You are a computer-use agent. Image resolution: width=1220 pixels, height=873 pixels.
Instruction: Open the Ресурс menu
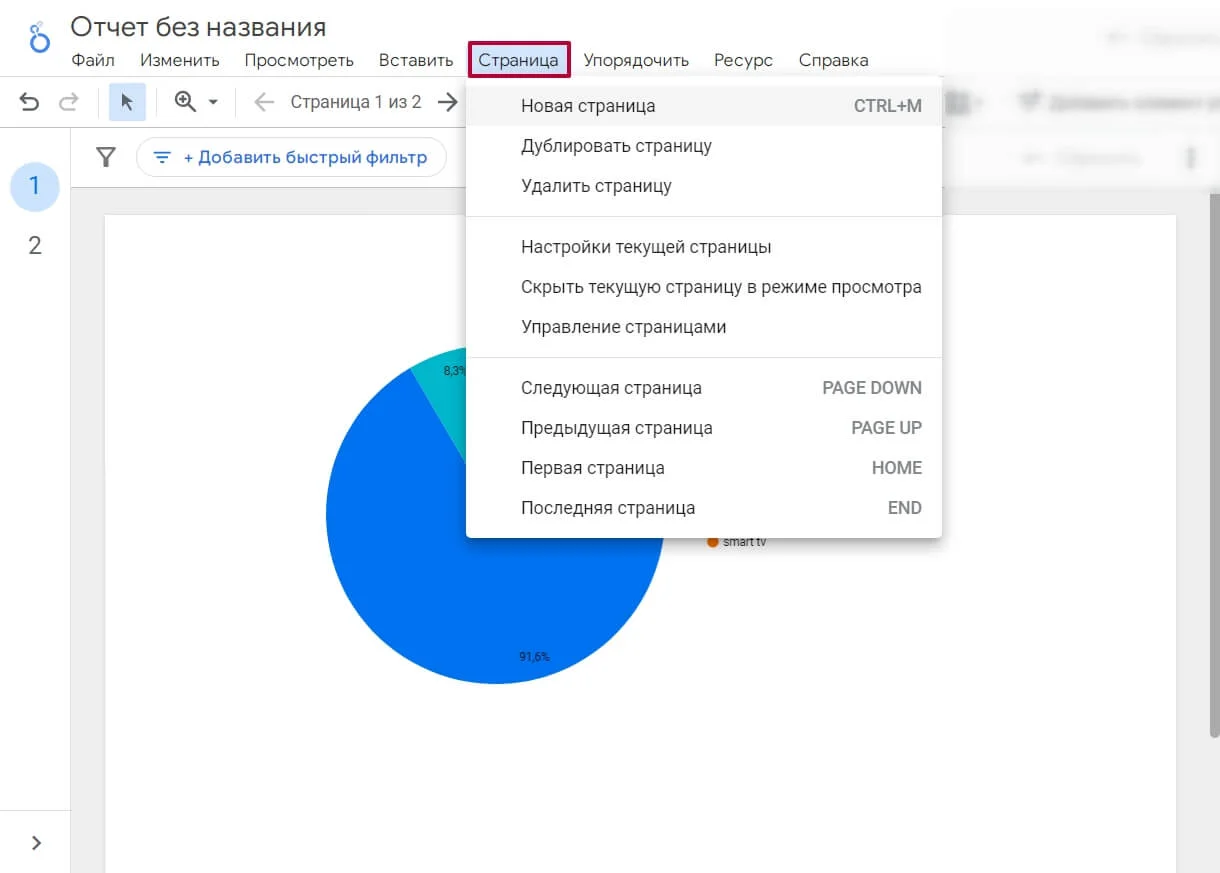tap(743, 60)
